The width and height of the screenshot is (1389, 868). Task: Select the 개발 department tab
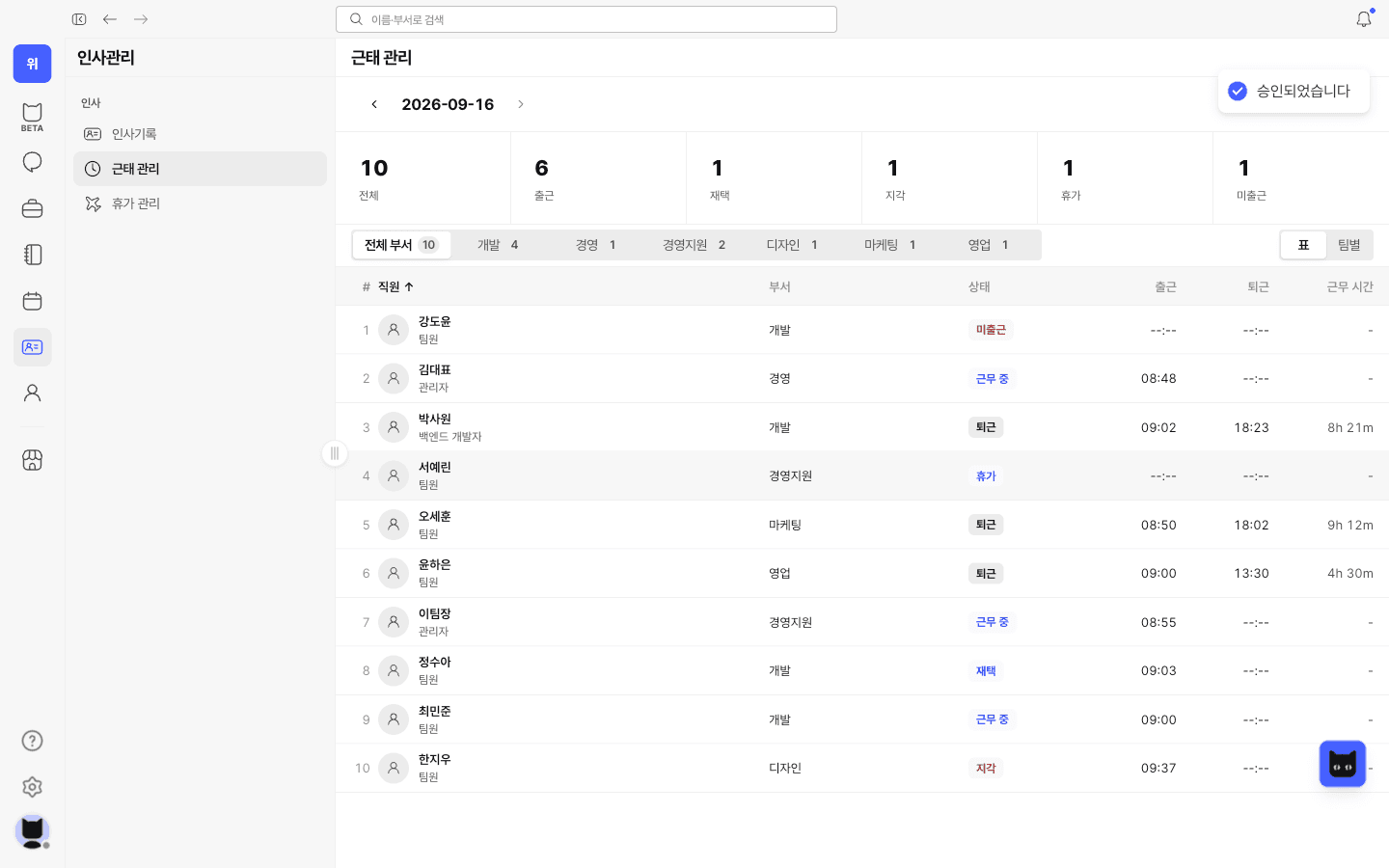(498, 245)
